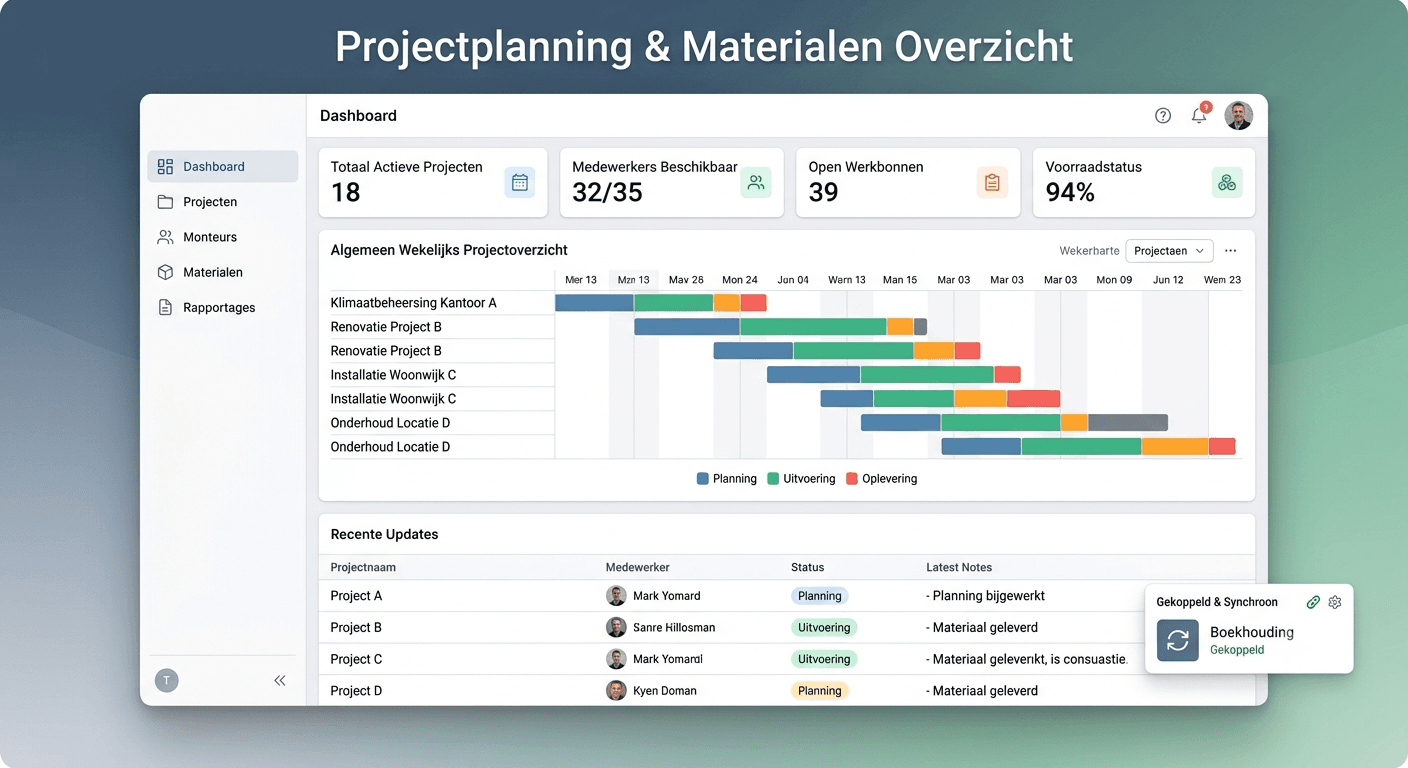This screenshot has width=1408, height=768.
Task: Click the Planning status badge of Project A
Action: click(x=820, y=596)
